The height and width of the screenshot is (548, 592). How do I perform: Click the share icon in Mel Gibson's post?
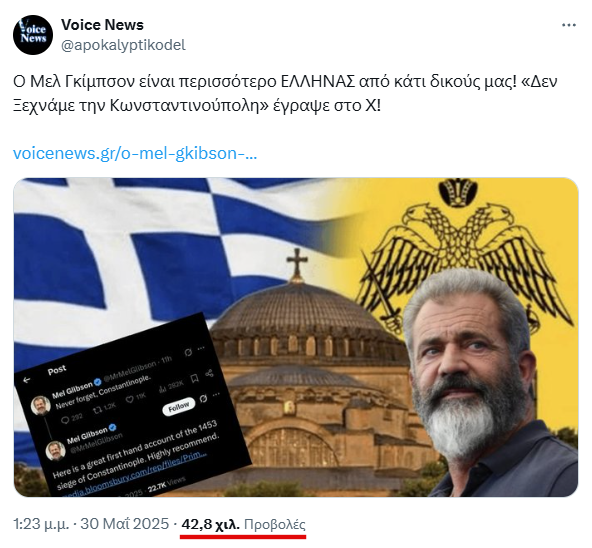click(210, 374)
